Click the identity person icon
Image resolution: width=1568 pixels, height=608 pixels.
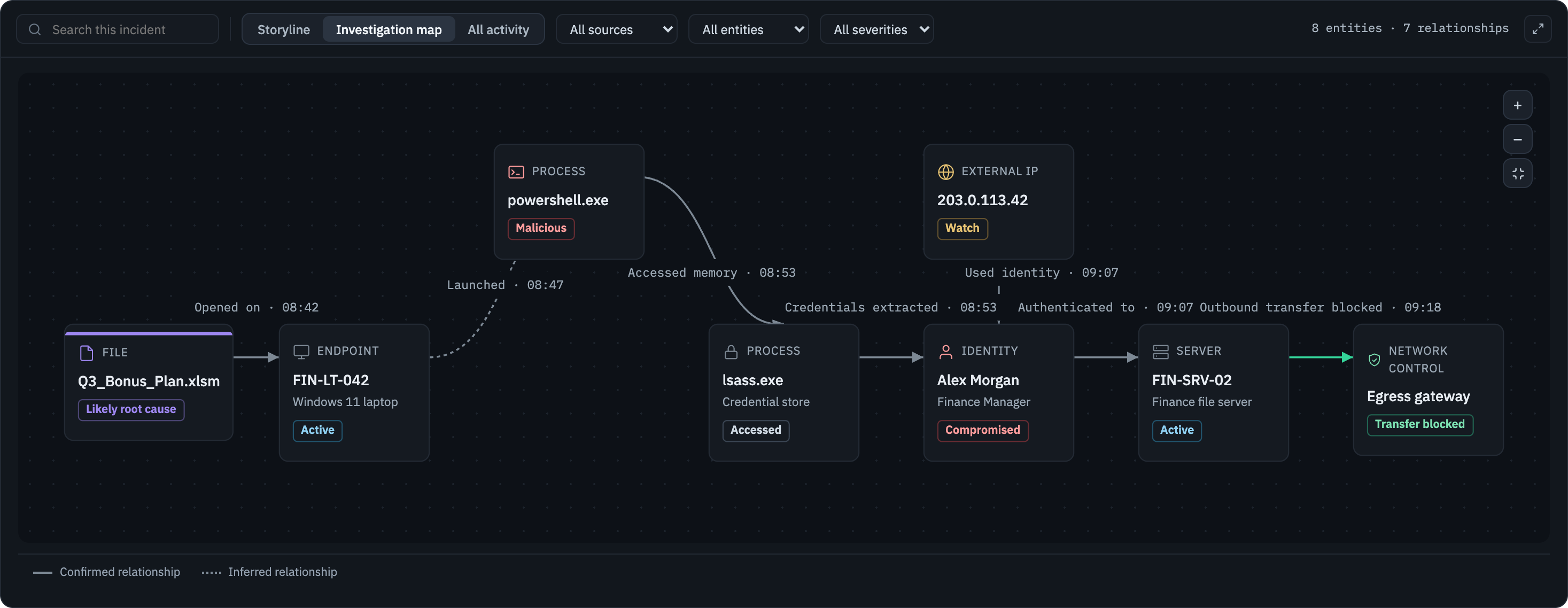coord(945,352)
